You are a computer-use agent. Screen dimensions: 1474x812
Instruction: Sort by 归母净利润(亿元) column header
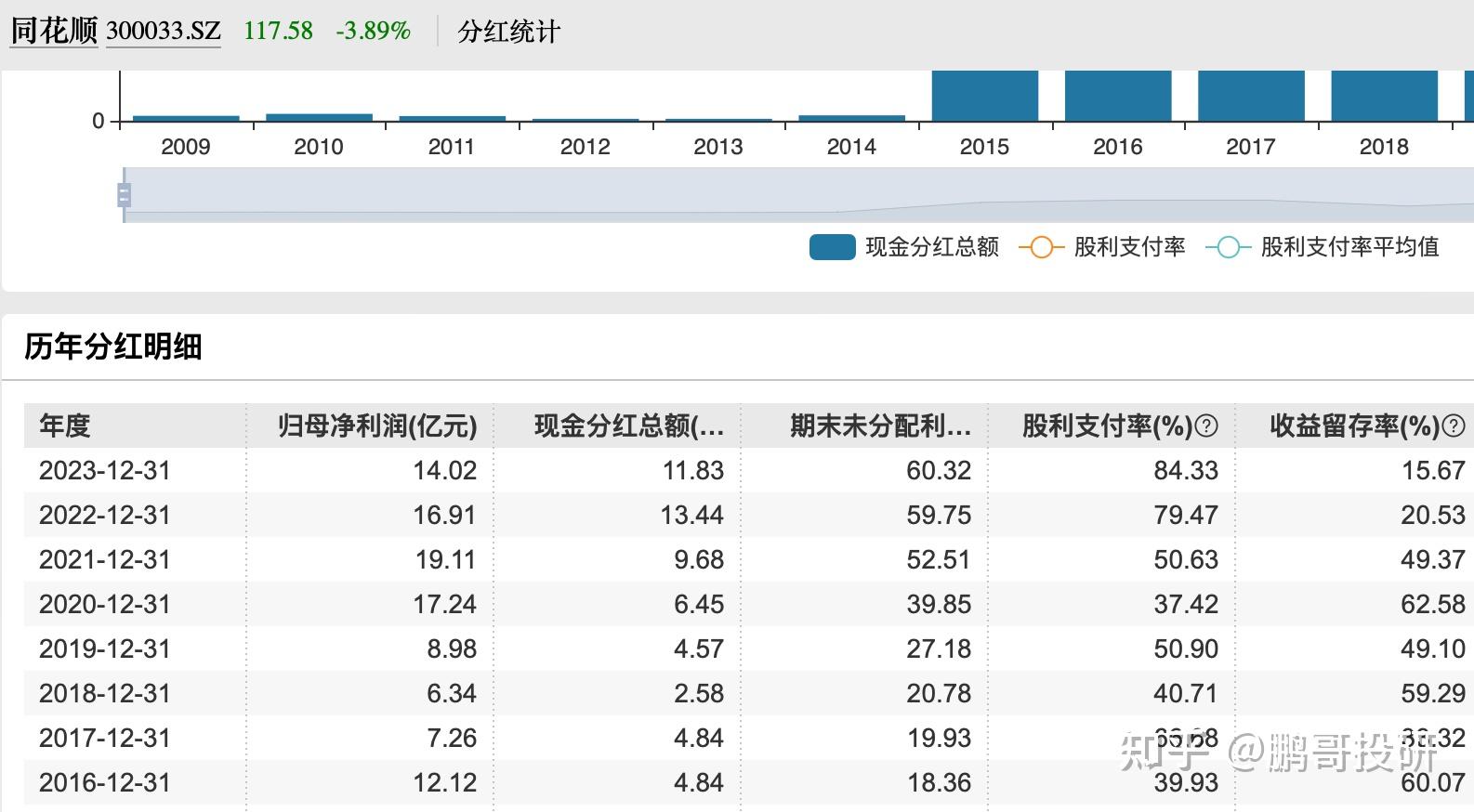point(377,426)
